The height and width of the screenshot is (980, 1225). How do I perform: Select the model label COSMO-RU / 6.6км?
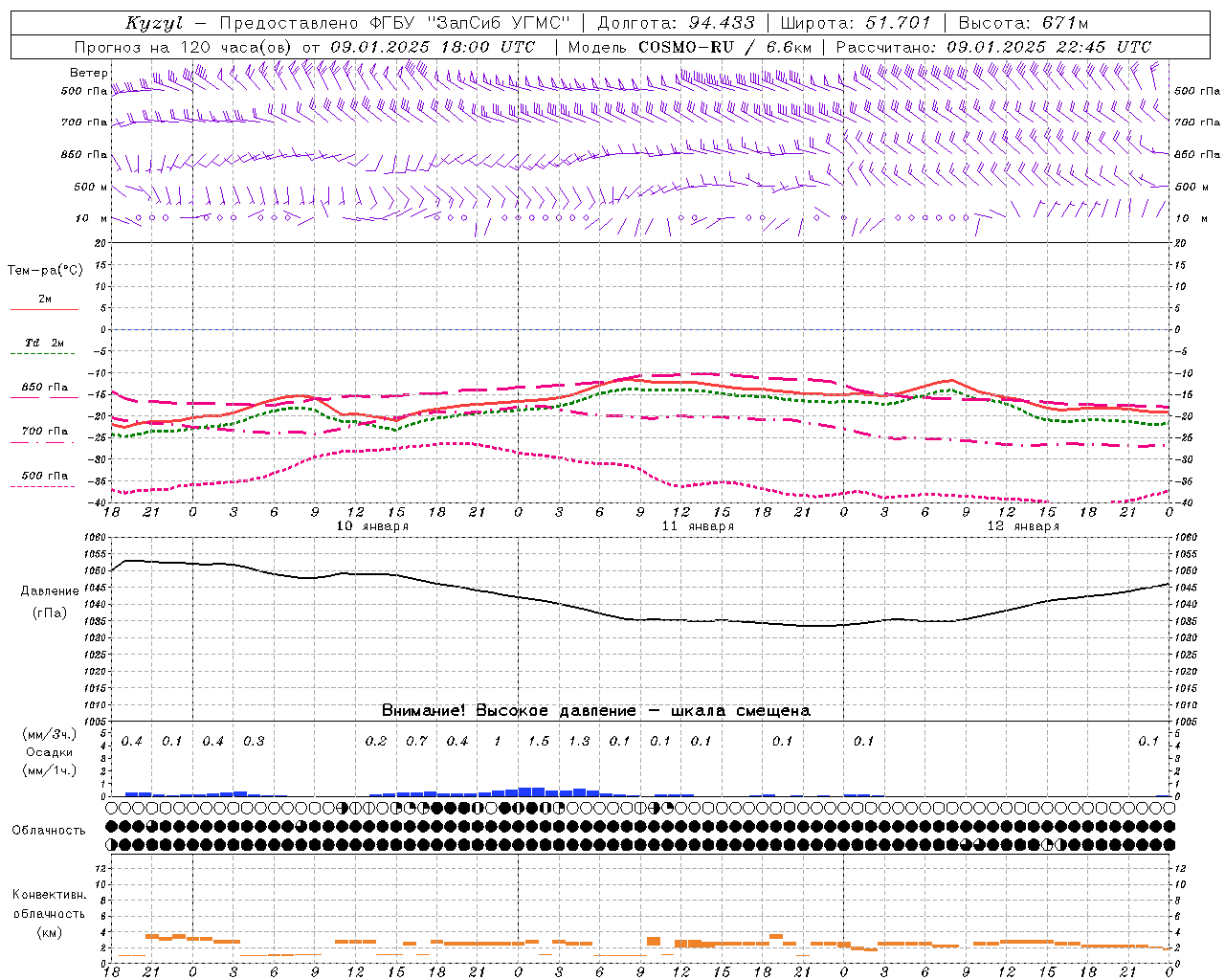click(724, 47)
